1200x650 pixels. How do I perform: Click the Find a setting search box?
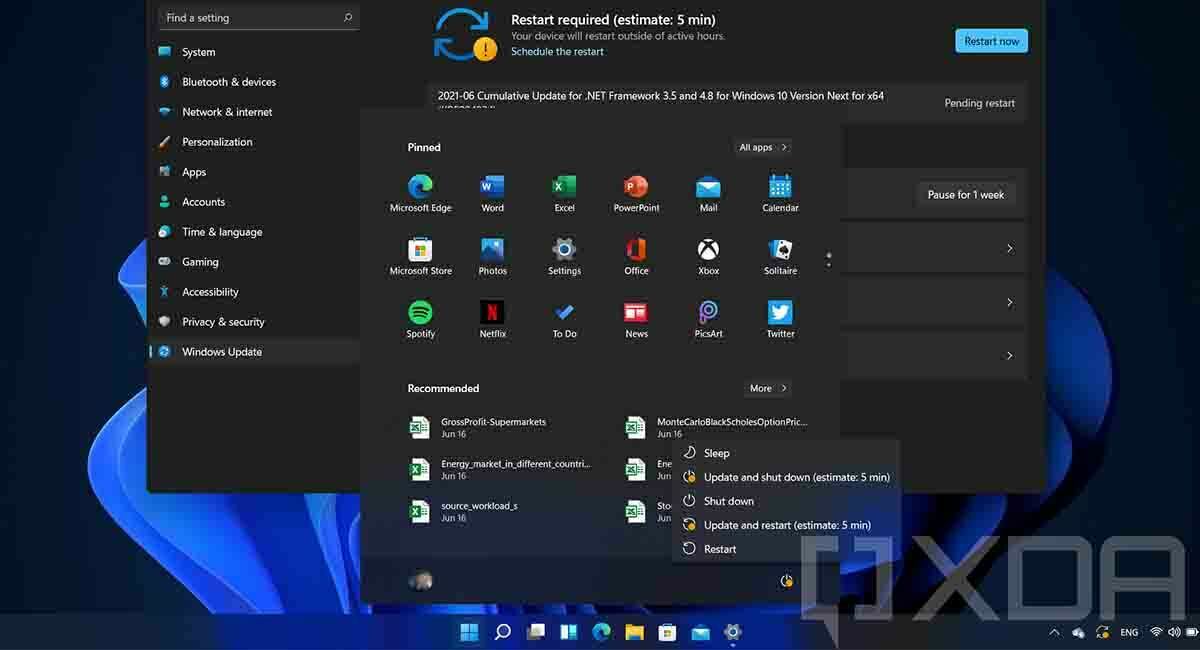[x=259, y=18]
